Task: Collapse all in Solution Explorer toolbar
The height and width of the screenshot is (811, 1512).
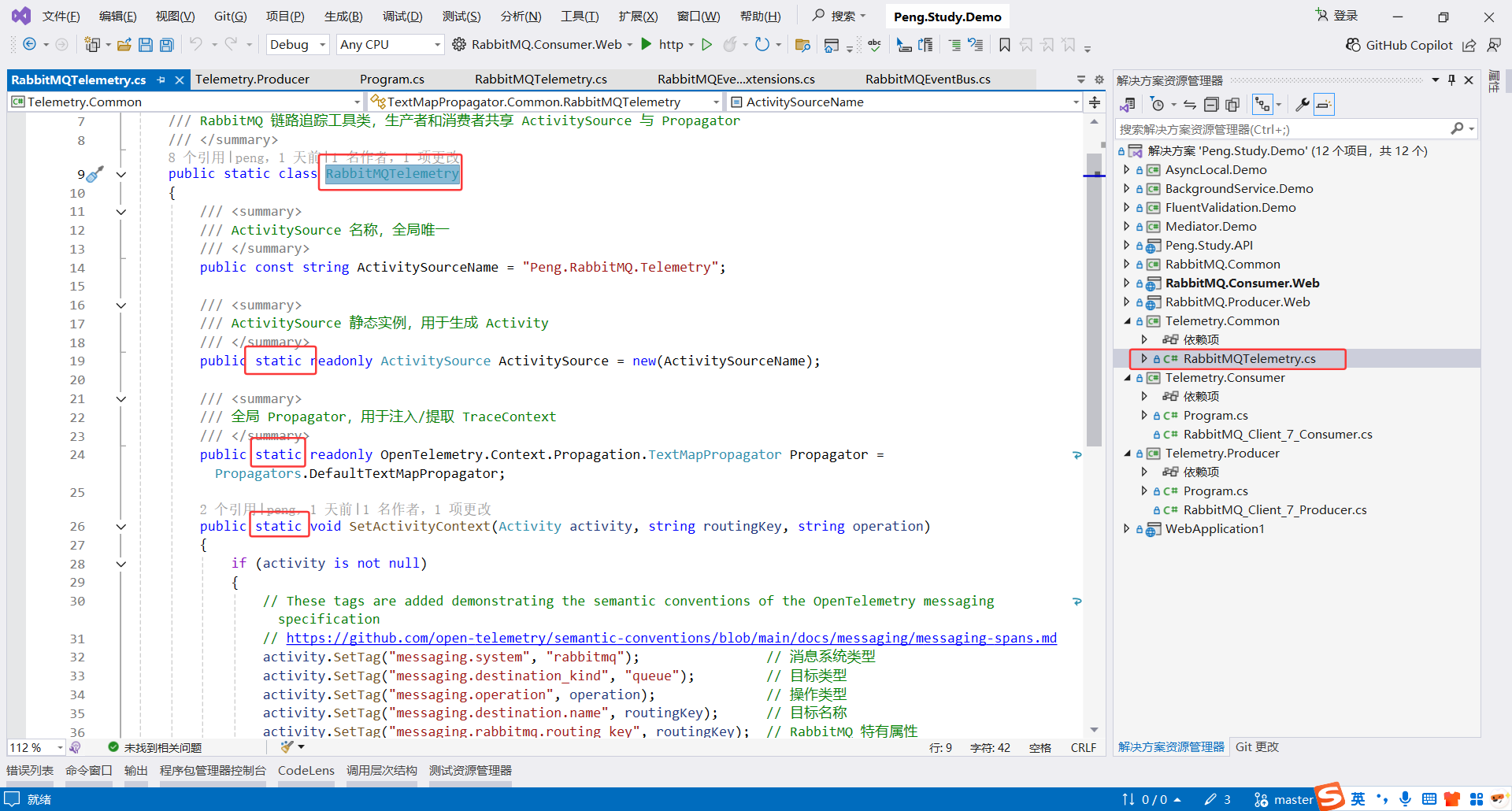Action: pos(1211,105)
